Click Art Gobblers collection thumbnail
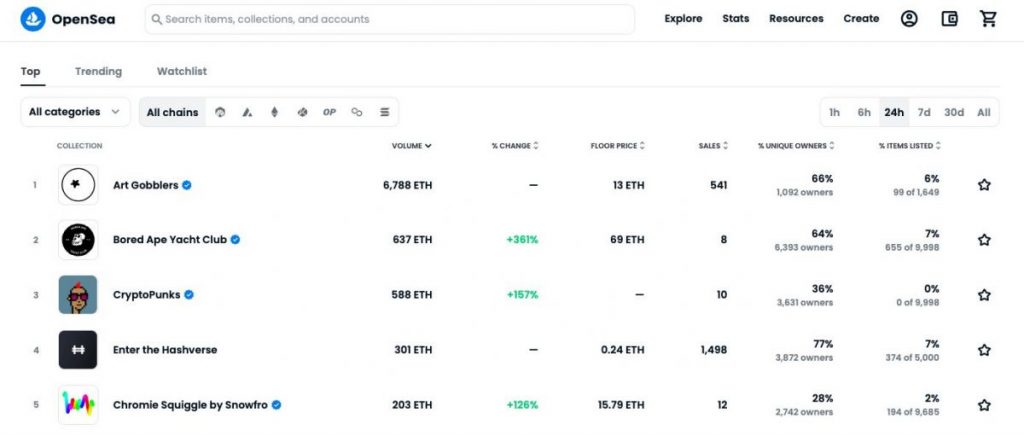The image size is (1024, 435). [78, 185]
